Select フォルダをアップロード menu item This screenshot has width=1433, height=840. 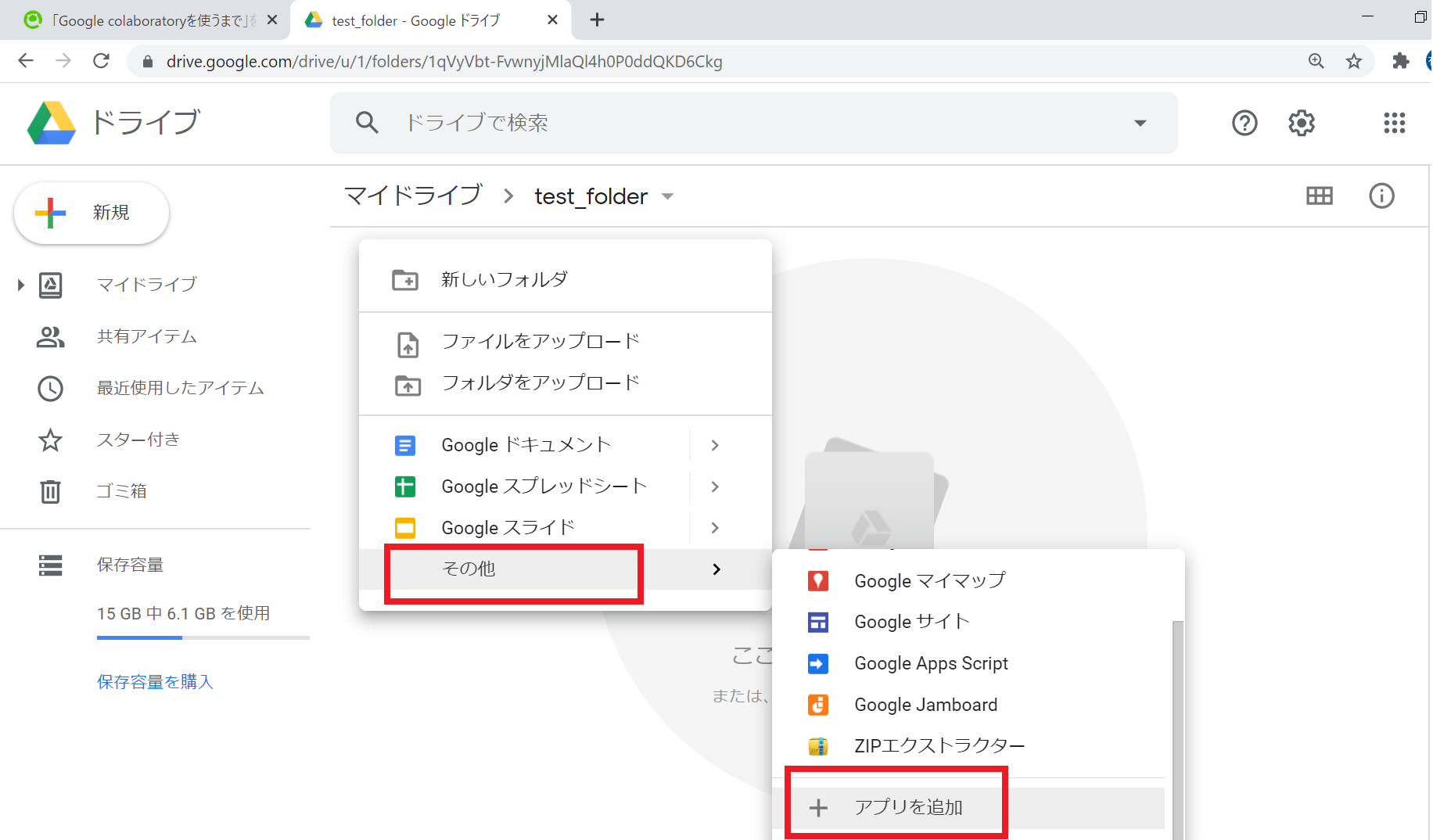point(566,383)
